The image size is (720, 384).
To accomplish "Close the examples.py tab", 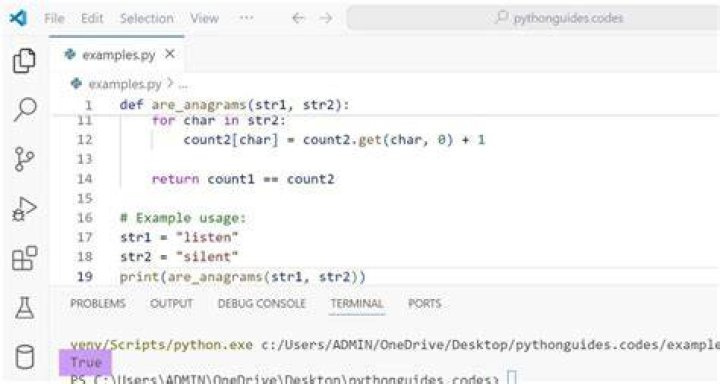I will (170, 54).
